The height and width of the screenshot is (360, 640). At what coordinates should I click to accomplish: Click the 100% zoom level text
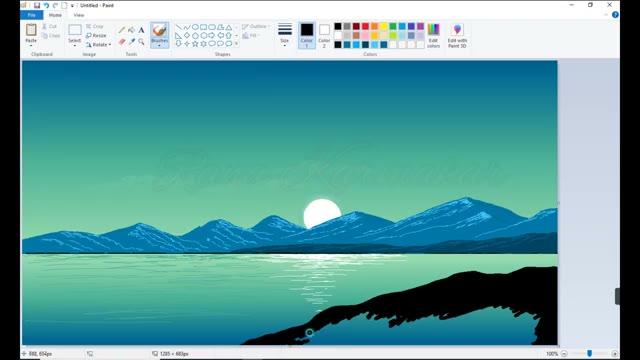pyautogui.click(x=552, y=354)
